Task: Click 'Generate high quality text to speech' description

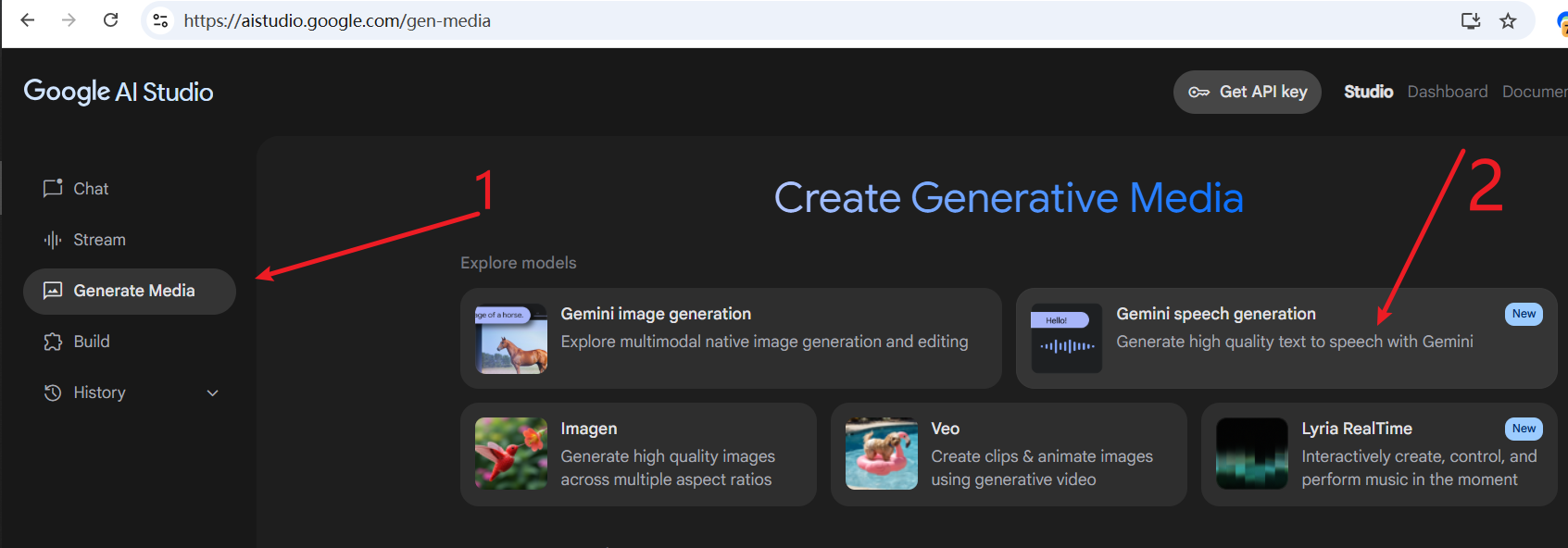Action: coord(1295,342)
